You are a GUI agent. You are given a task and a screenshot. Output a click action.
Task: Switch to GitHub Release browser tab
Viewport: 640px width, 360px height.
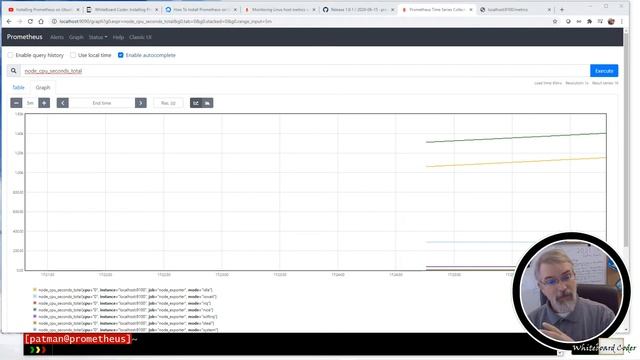(x=357, y=9)
